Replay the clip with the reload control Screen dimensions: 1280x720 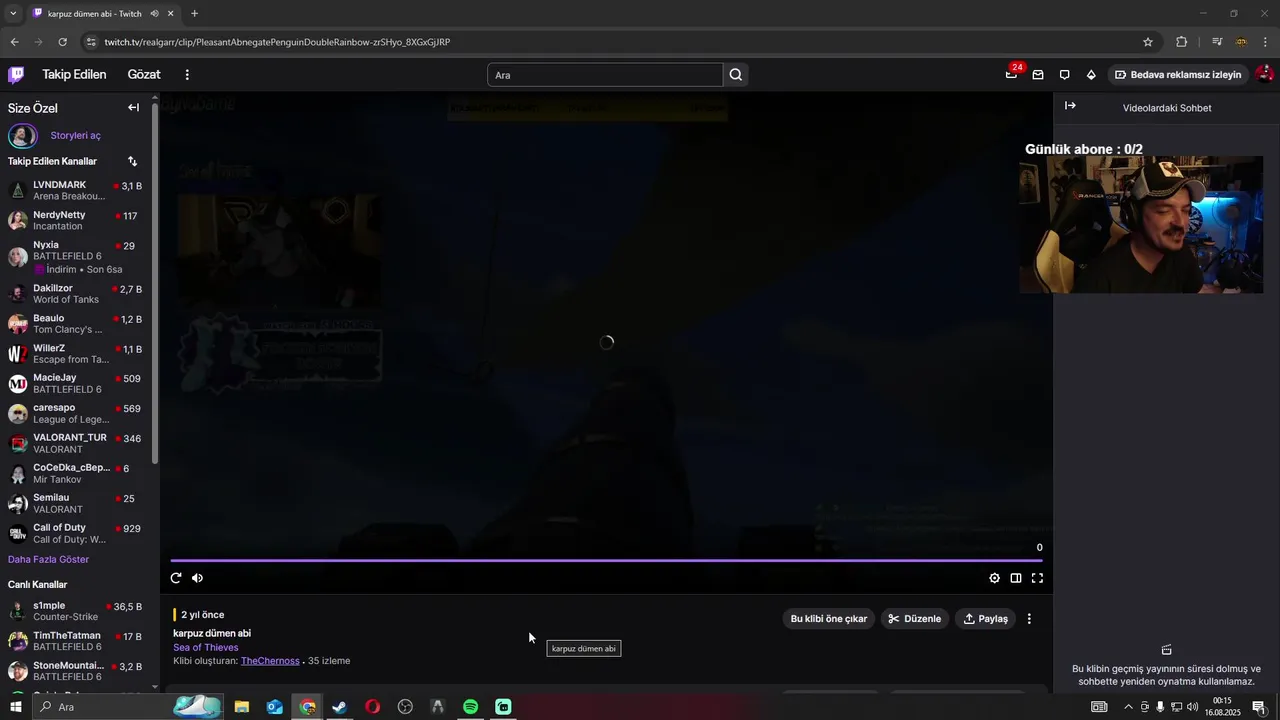pos(176,578)
